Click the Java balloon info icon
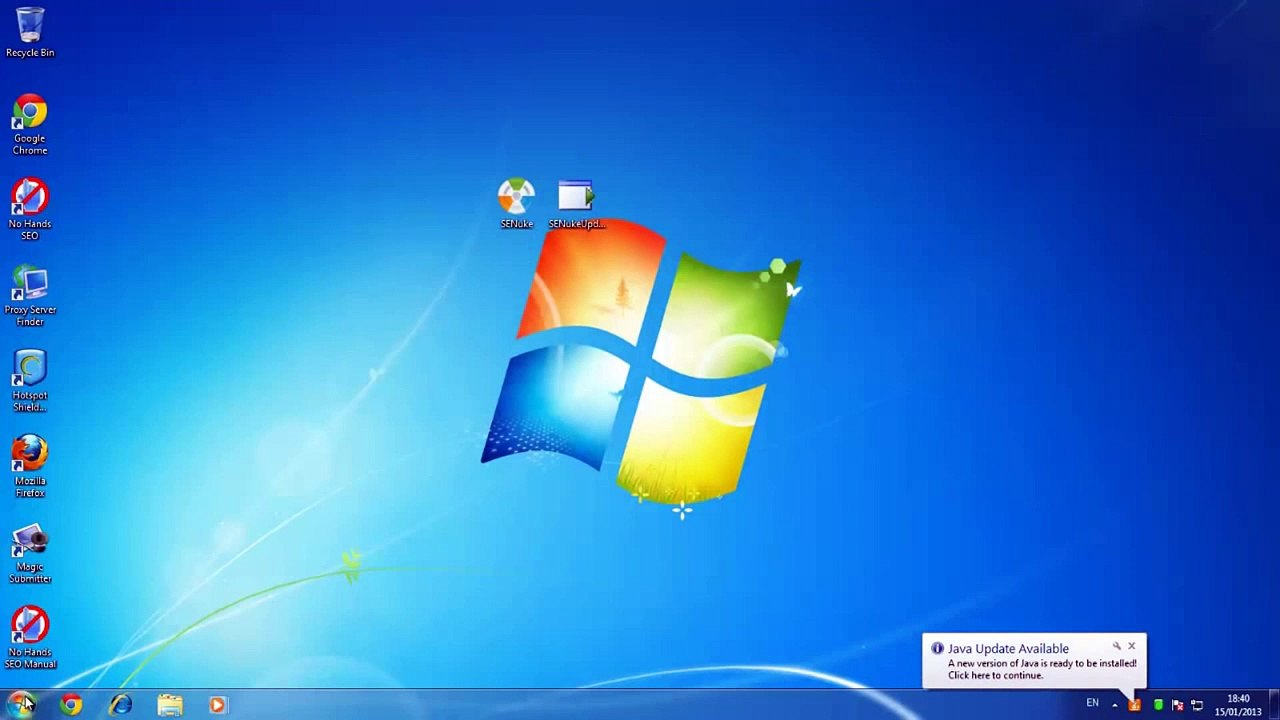The image size is (1280, 720). coord(937,648)
